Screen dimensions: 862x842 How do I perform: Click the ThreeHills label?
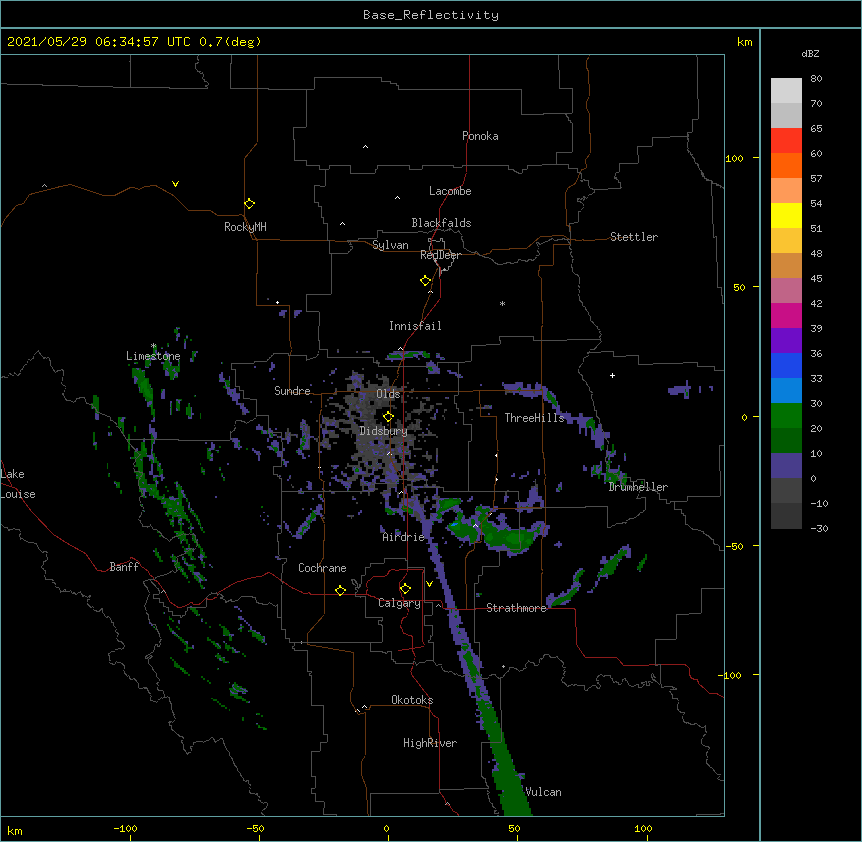[x=534, y=418]
